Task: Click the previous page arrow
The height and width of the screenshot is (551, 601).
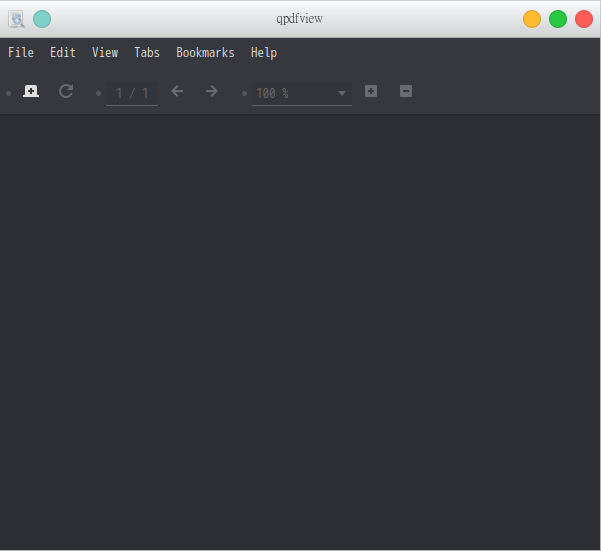Action: coord(177,91)
